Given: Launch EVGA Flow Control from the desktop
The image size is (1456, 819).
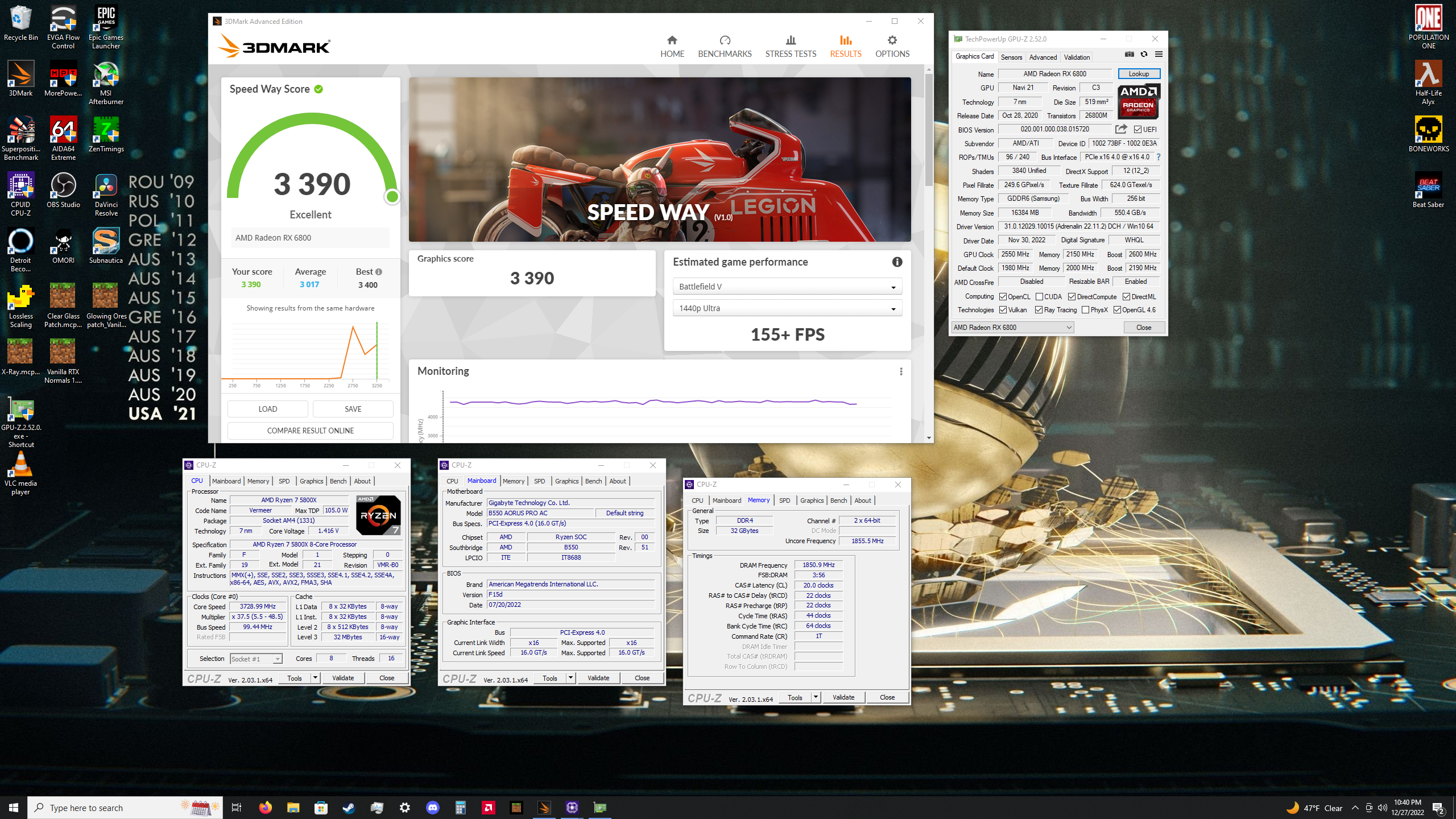Looking at the screenshot, I should click(63, 27).
